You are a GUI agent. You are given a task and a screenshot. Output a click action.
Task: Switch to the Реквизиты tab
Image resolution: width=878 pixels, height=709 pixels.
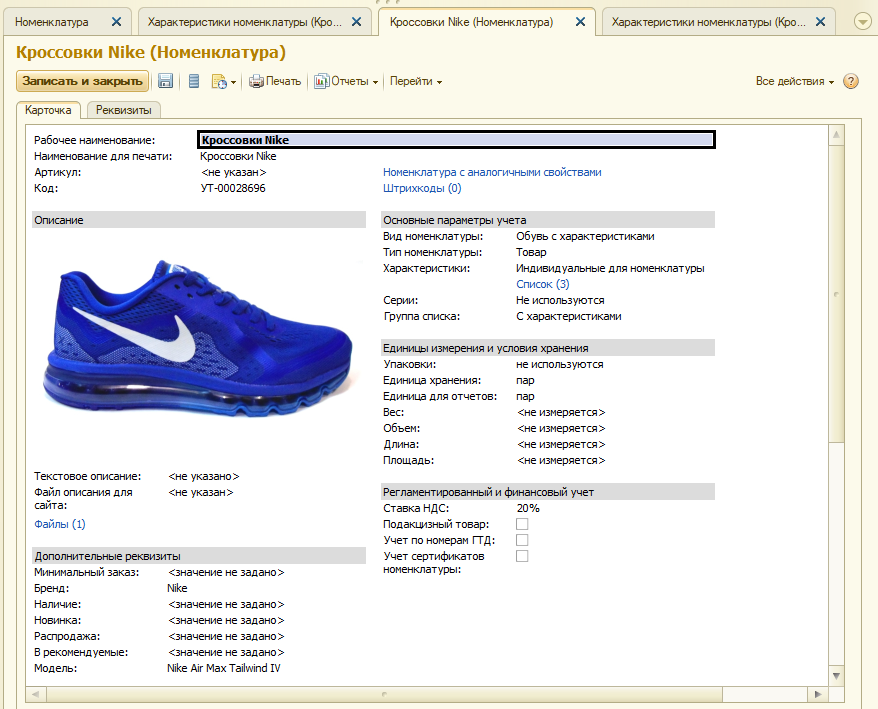pyautogui.click(x=124, y=110)
